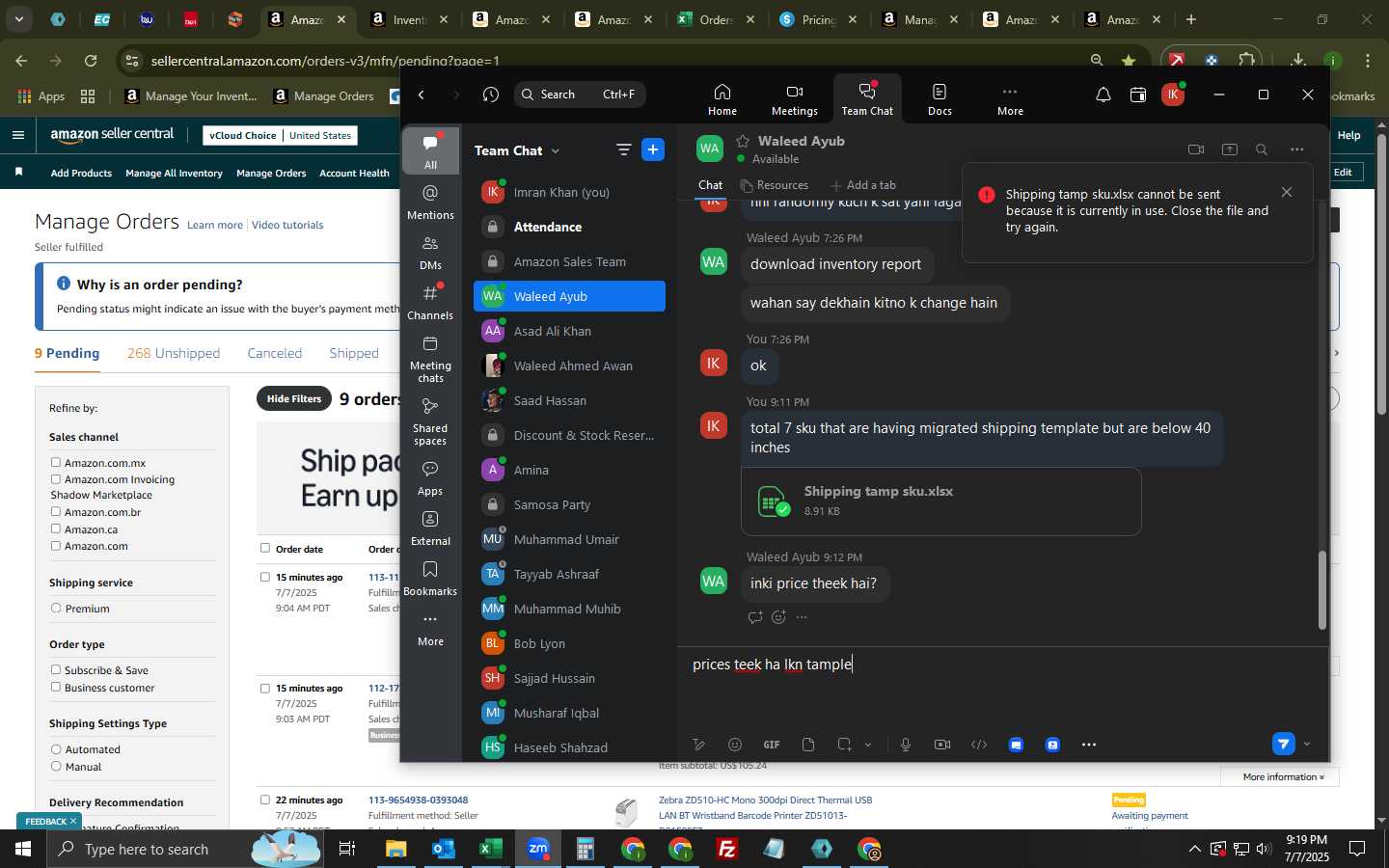This screenshot has width=1389, height=868.
Task: Open the history clock icon in Zoom
Action: (x=491, y=95)
